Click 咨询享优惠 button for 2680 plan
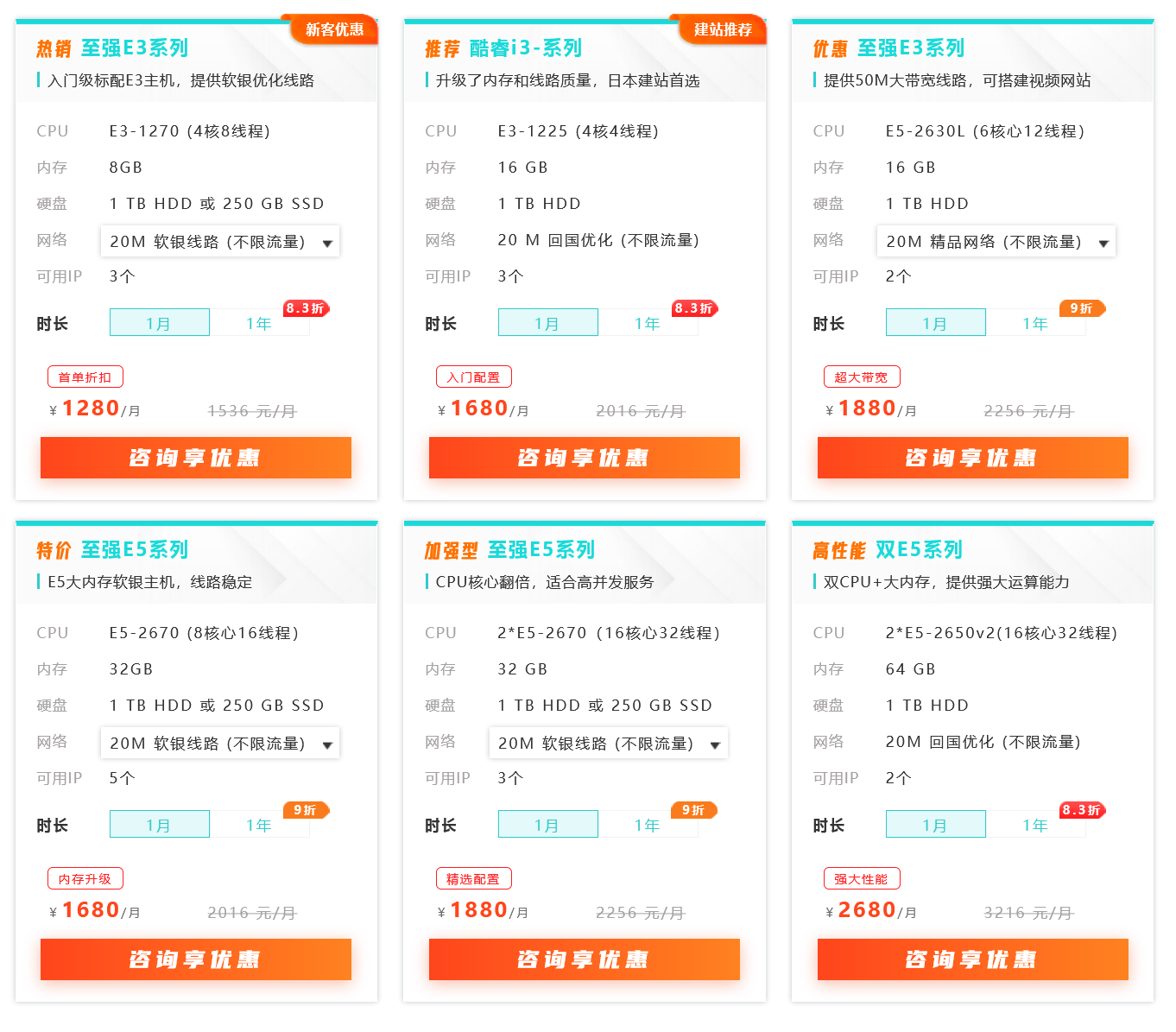1176x1032 pixels. (972, 959)
